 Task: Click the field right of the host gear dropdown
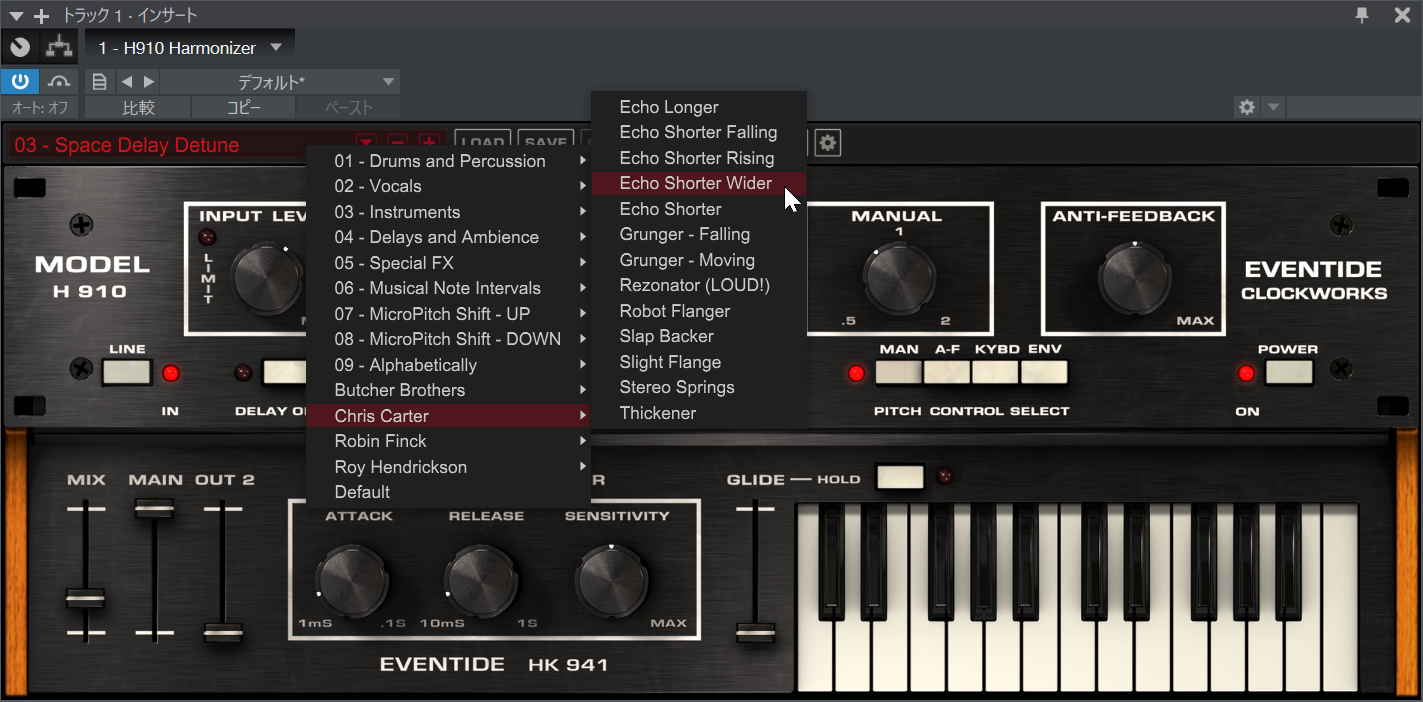(1353, 107)
